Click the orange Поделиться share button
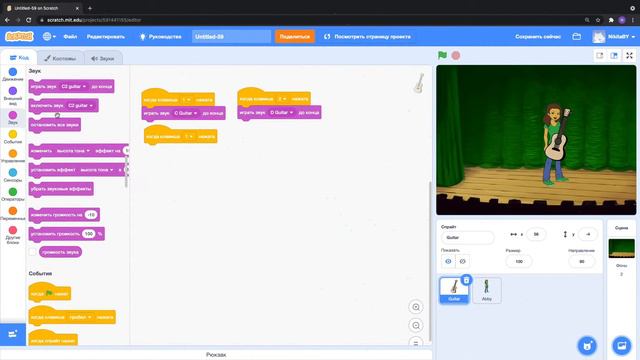Screen dimensions: 640x360 (295, 36)
